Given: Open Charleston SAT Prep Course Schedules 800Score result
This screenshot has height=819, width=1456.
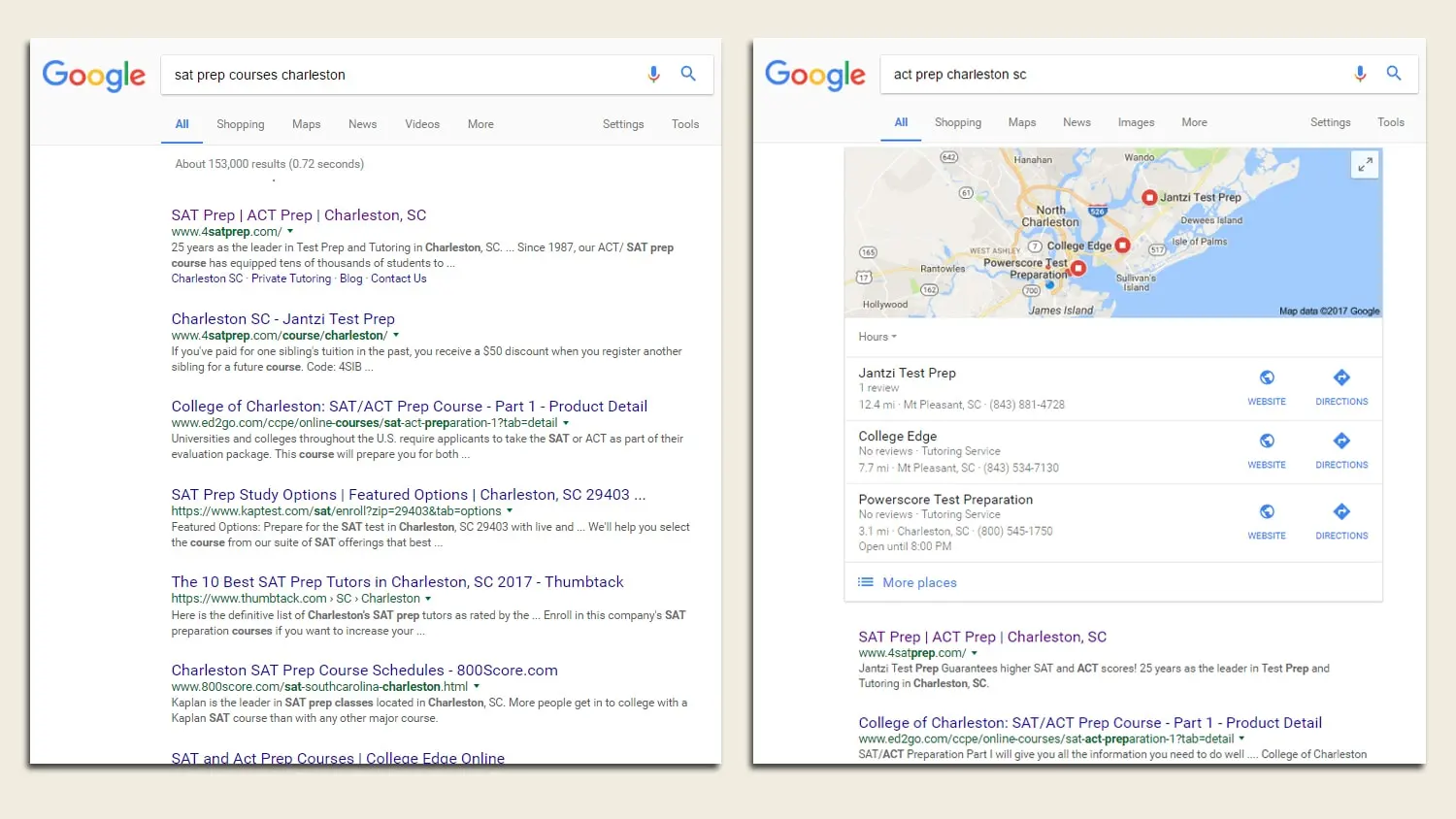Looking at the screenshot, I should [x=365, y=671].
